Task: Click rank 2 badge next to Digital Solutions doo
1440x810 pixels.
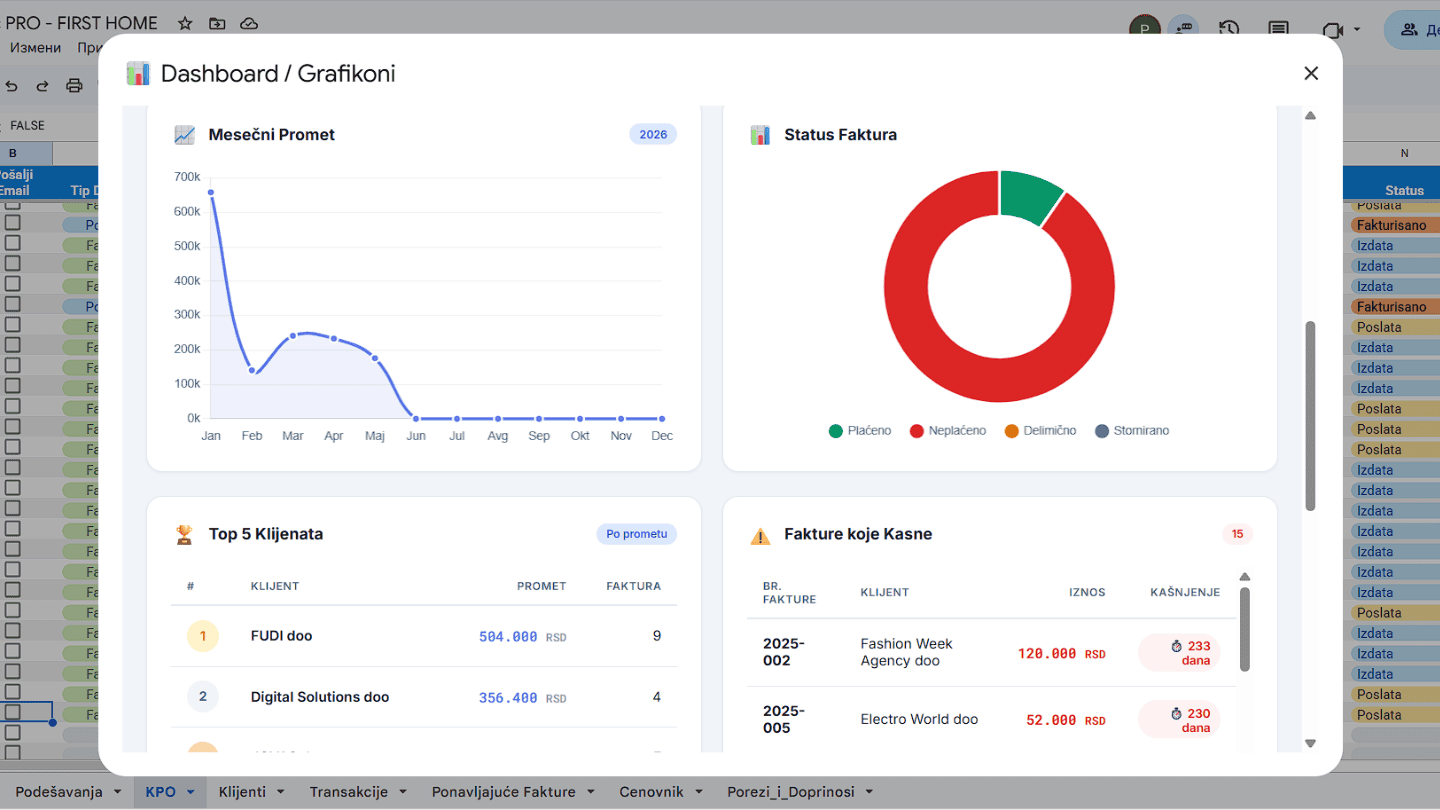Action: [203, 697]
